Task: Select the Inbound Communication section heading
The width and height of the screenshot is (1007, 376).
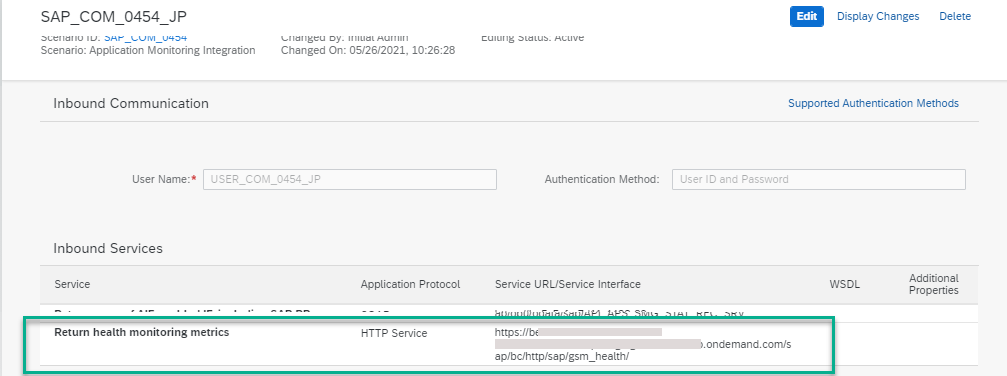Action: (x=131, y=103)
